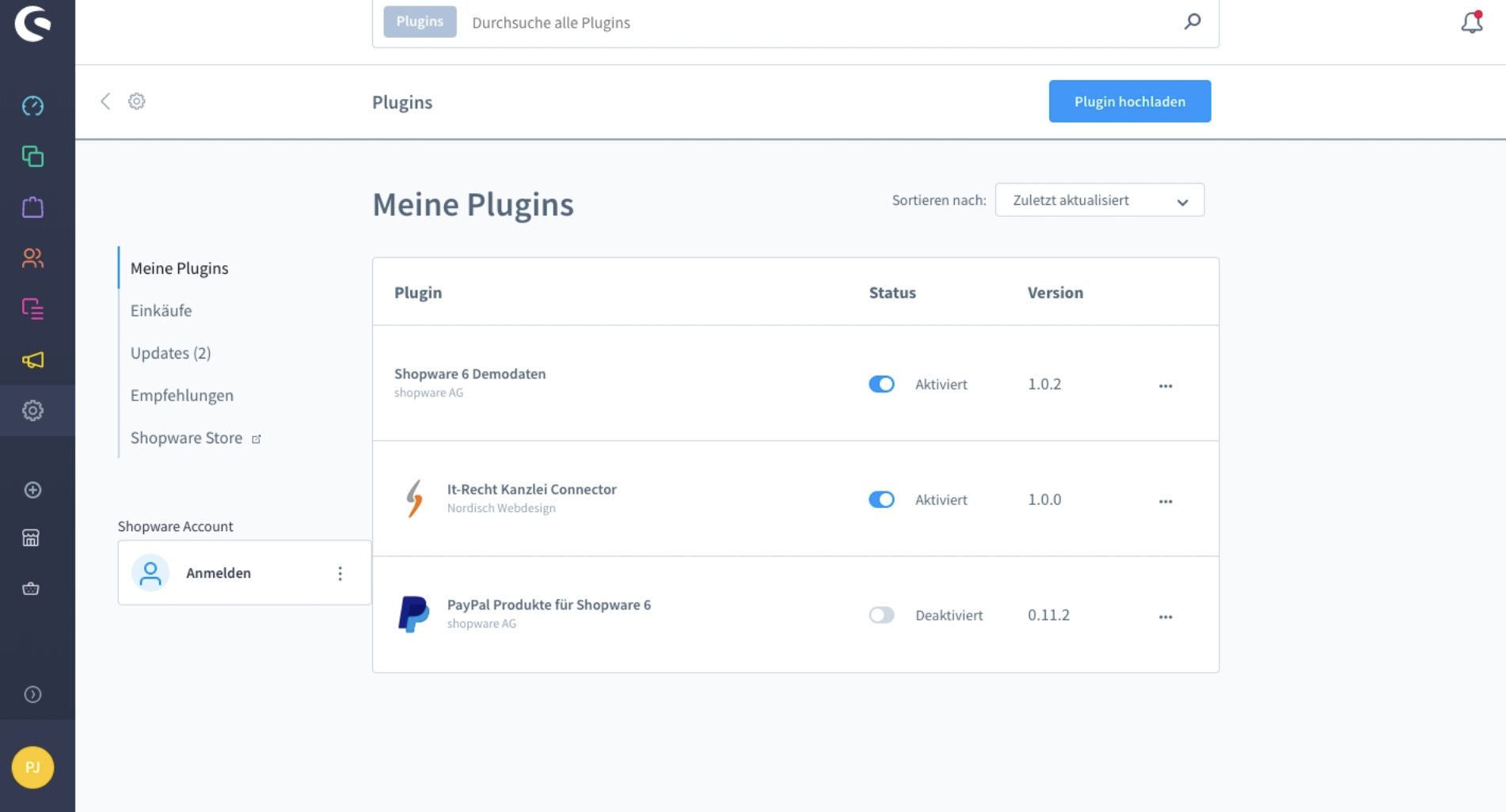Open the Marketing megaphone icon
Image resolution: width=1506 pixels, height=812 pixels.
(32, 360)
